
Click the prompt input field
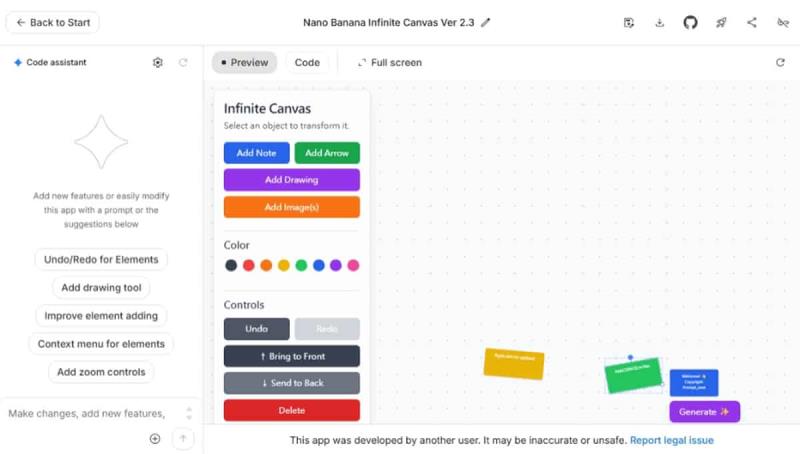pyautogui.click(x=90, y=413)
